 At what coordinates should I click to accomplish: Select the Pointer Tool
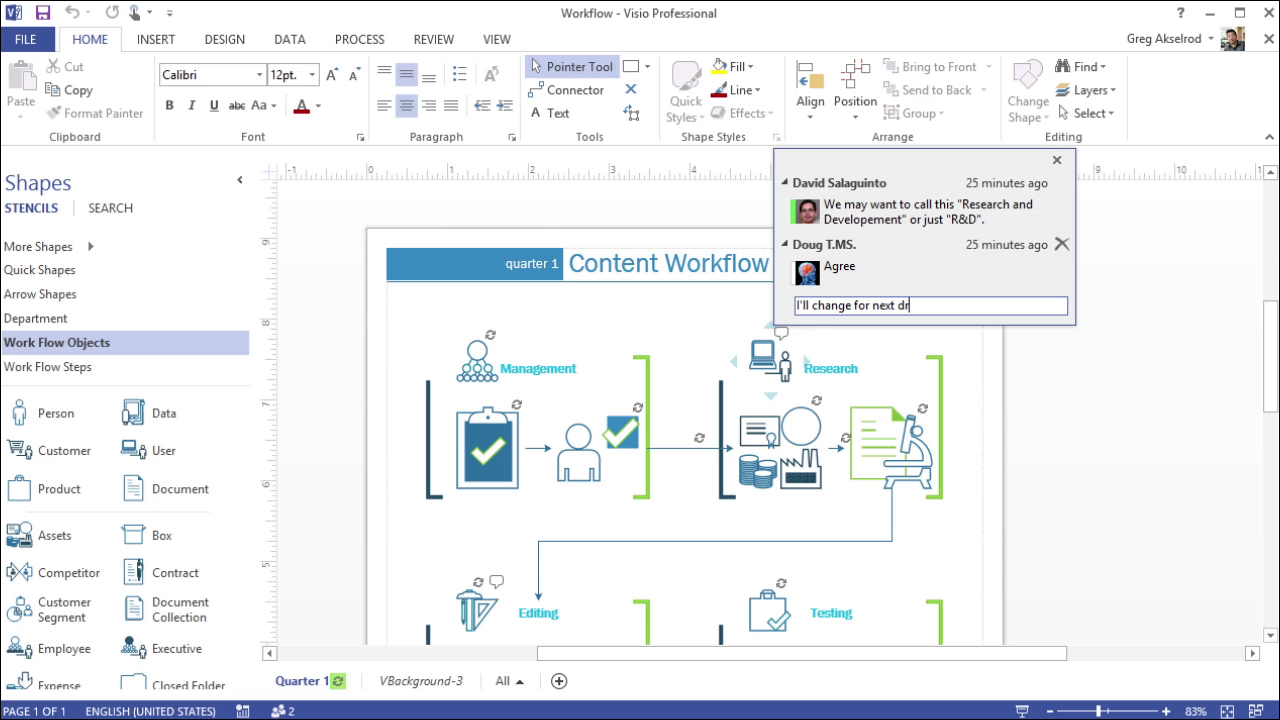[571, 66]
